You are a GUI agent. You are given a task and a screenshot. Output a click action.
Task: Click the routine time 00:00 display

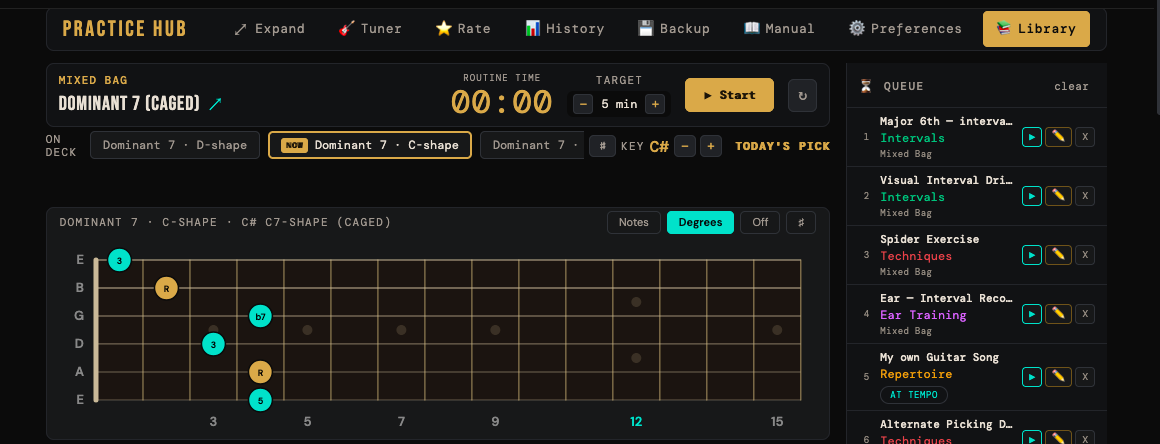tap(502, 102)
